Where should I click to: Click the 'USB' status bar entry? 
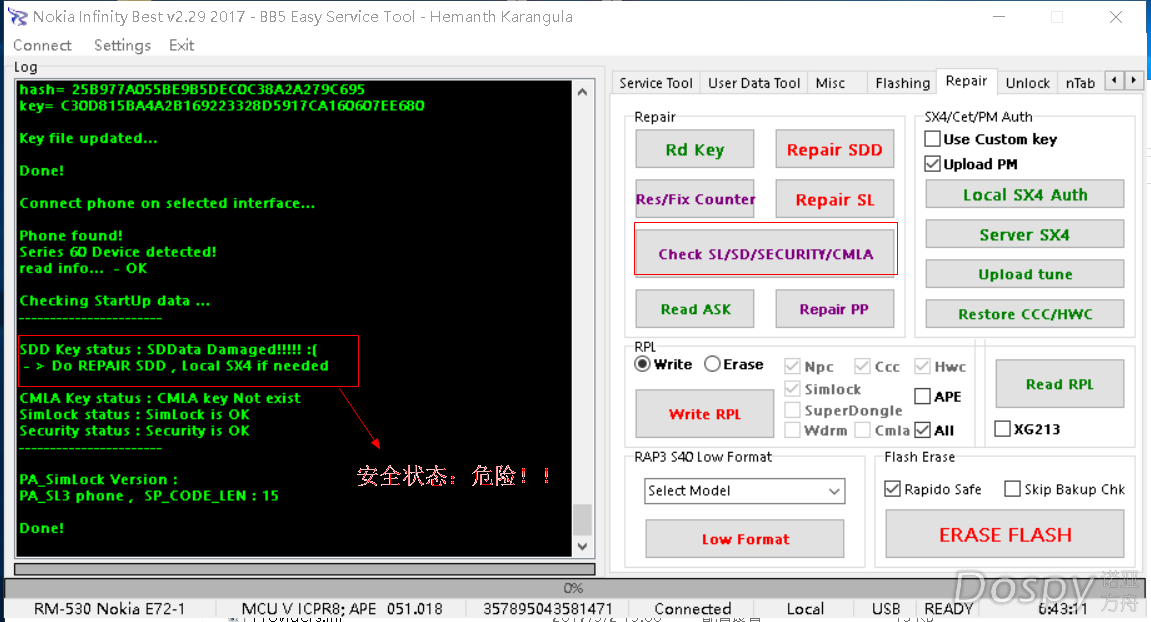tap(886, 609)
